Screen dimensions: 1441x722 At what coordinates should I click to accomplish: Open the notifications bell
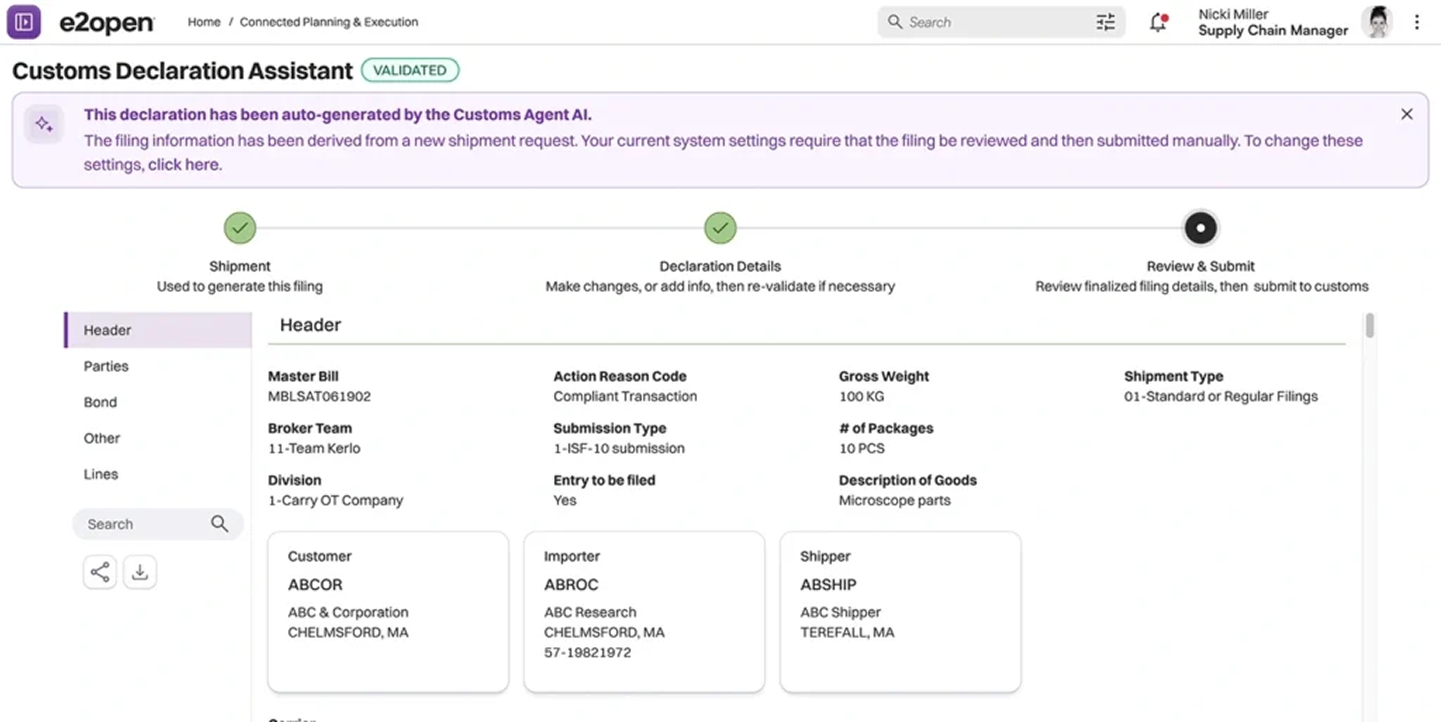click(1158, 22)
